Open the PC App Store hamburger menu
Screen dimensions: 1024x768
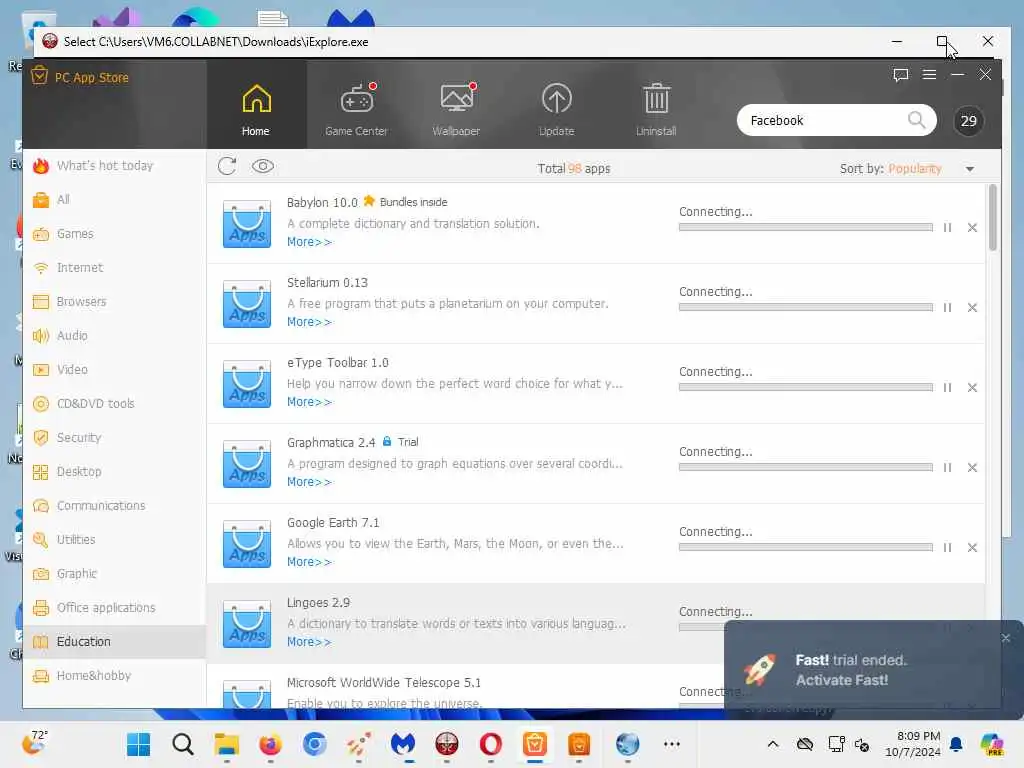click(929, 75)
